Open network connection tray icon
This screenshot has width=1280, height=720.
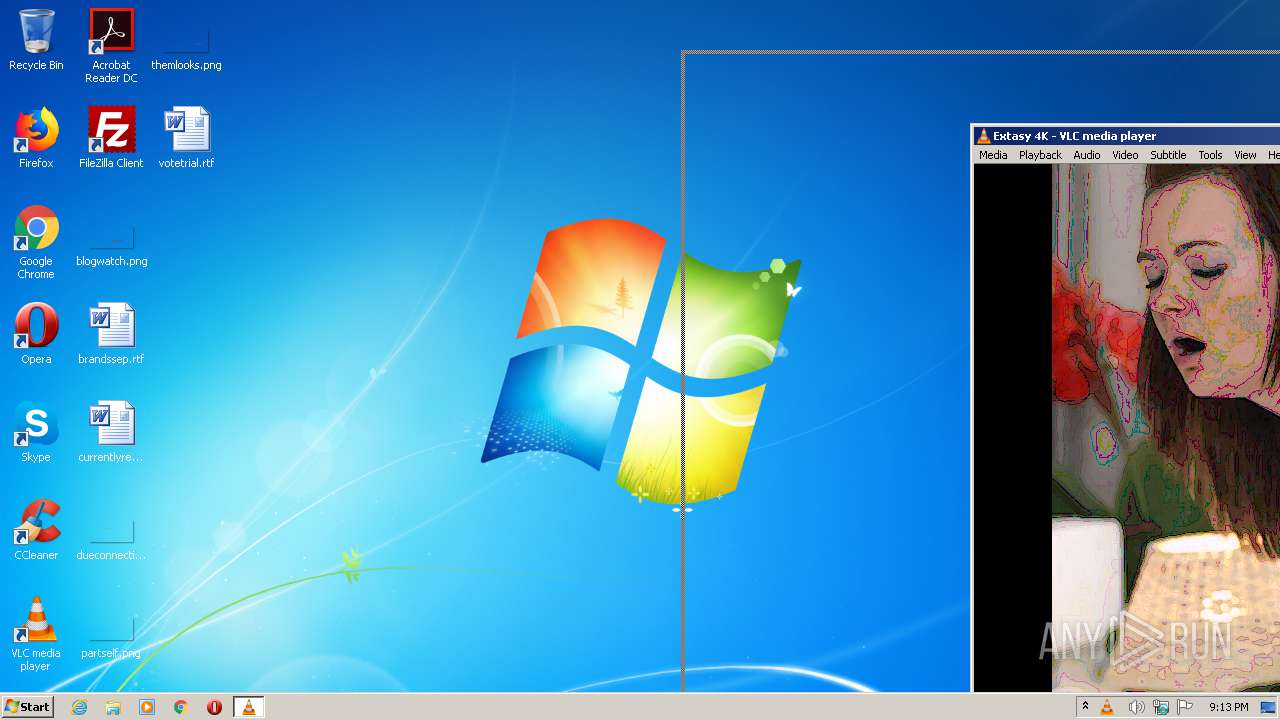[x=1161, y=707]
